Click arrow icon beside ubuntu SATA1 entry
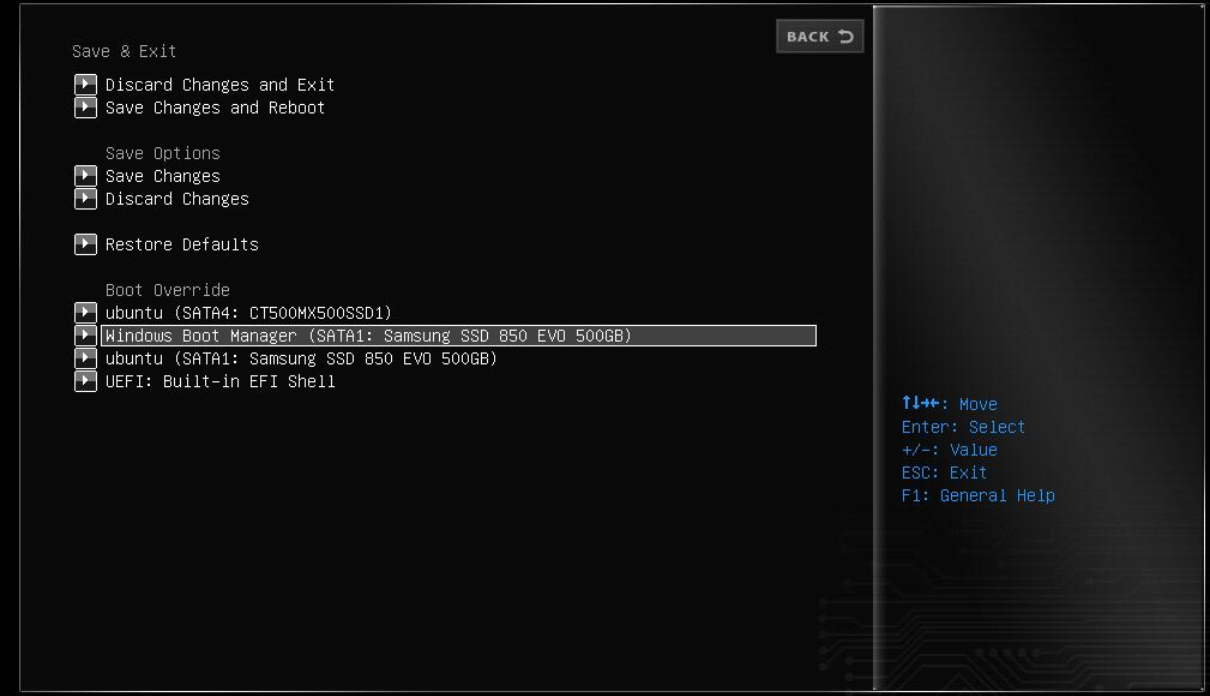The image size is (1210, 696). click(86, 358)
